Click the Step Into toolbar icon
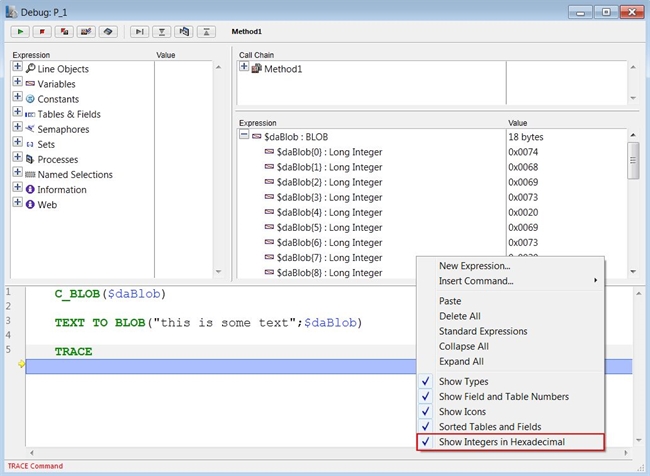The image size is (650, 476). click(x=162, y=32)
